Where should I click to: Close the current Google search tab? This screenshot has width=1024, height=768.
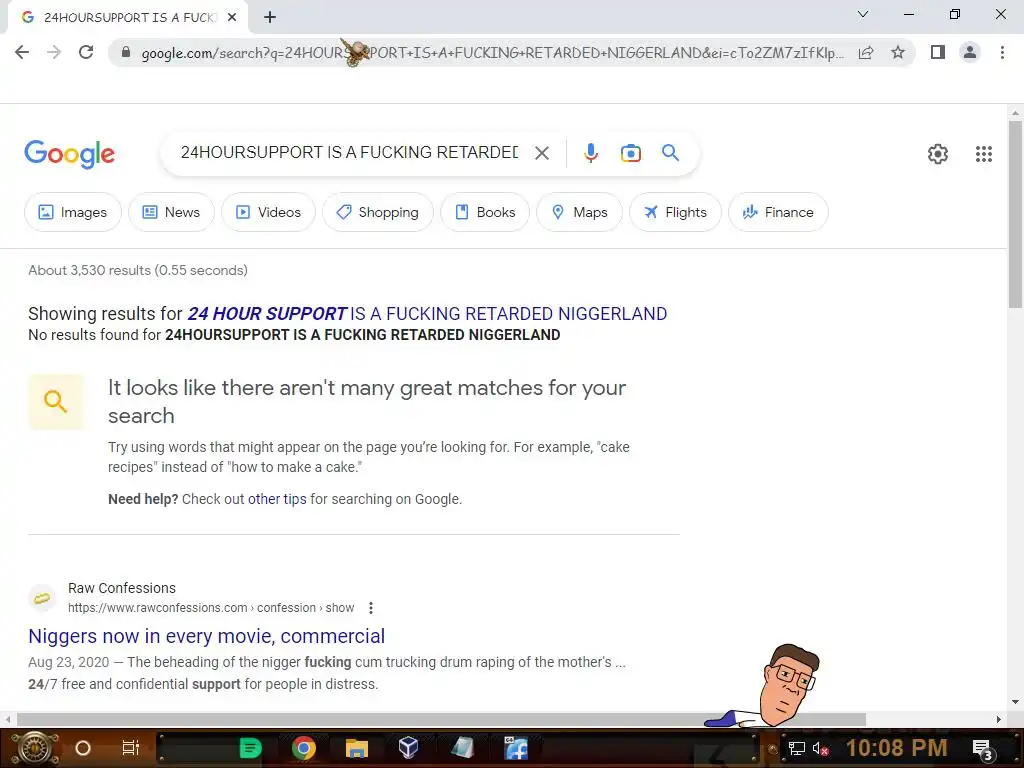pyautogui.click(x=232, y=17)
